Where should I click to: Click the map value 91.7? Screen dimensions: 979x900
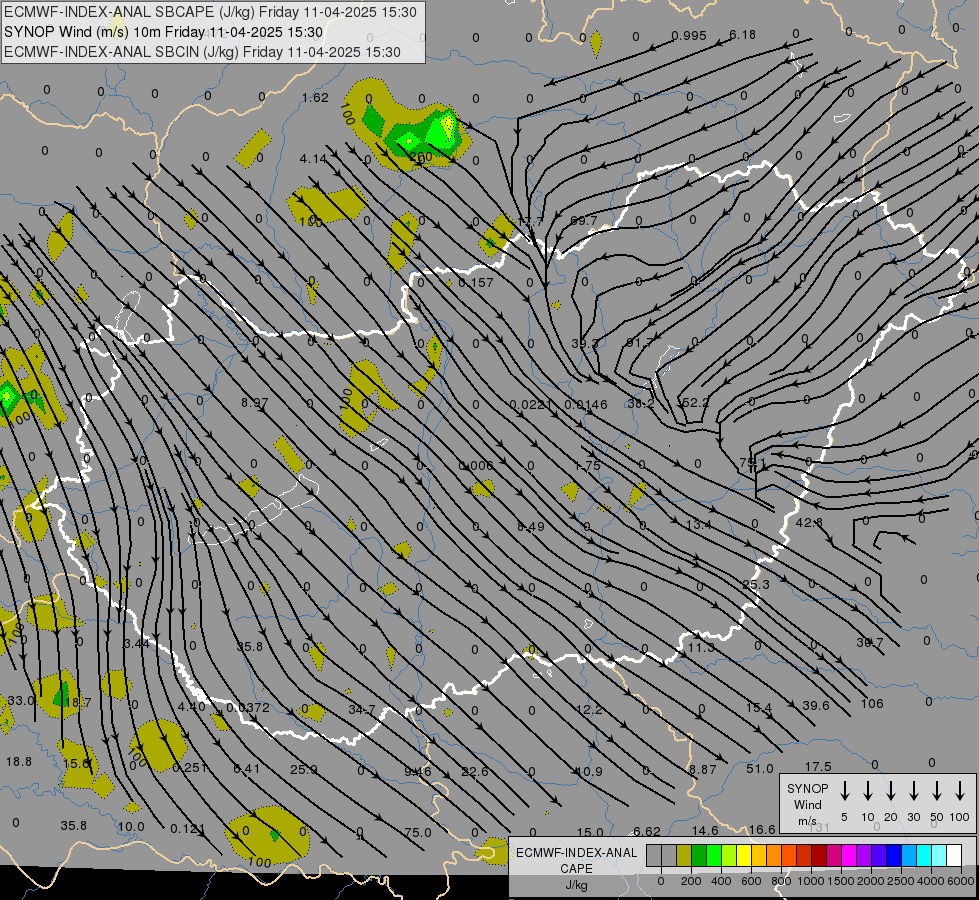pos(638,342)
